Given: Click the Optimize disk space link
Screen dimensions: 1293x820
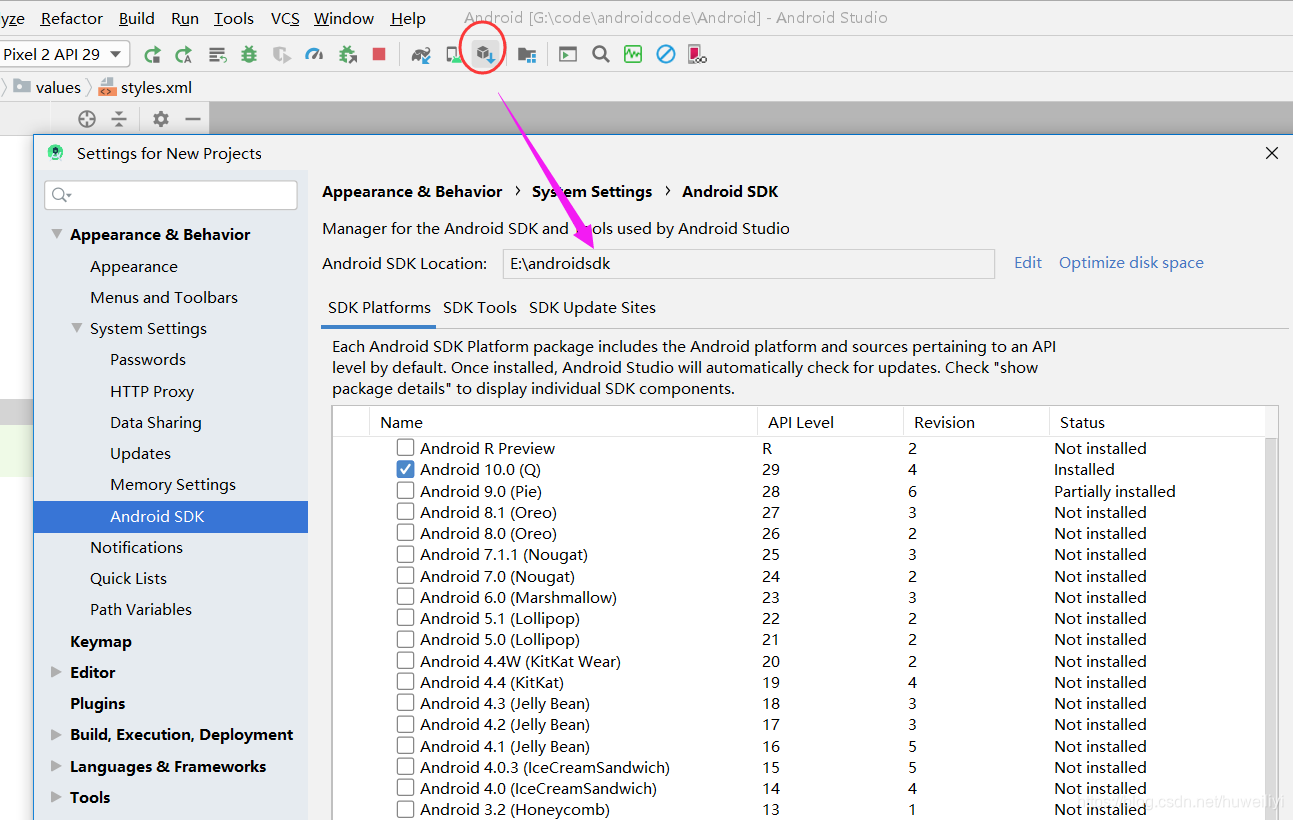Looking at the screenshot, I should pos(1131,263).
